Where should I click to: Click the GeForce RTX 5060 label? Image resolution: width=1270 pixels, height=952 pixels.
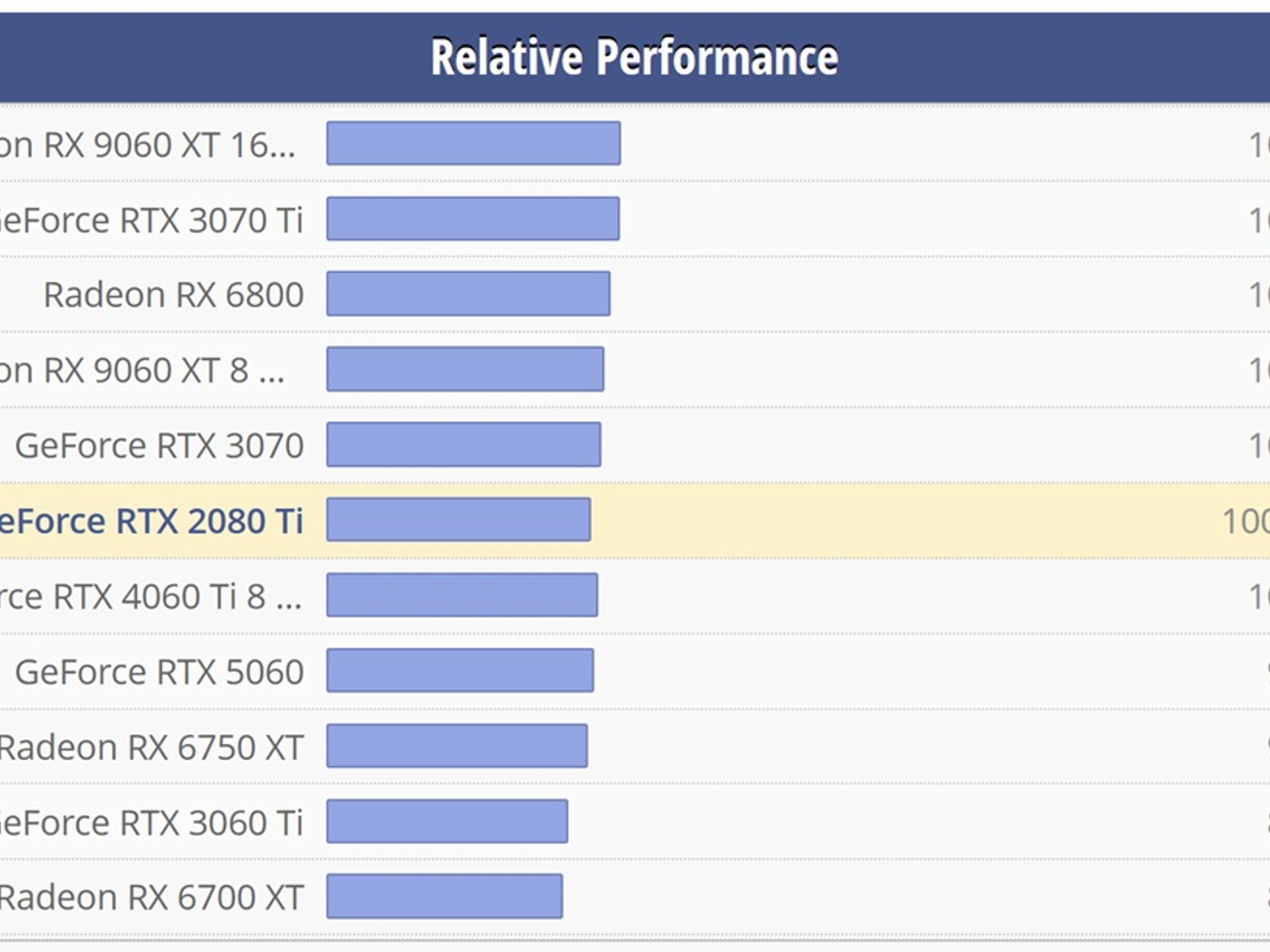159,672
